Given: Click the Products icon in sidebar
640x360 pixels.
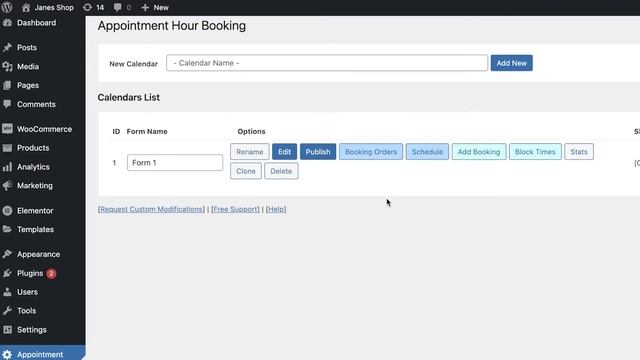Looking at the screenshot, I should (x=7, y=148).
